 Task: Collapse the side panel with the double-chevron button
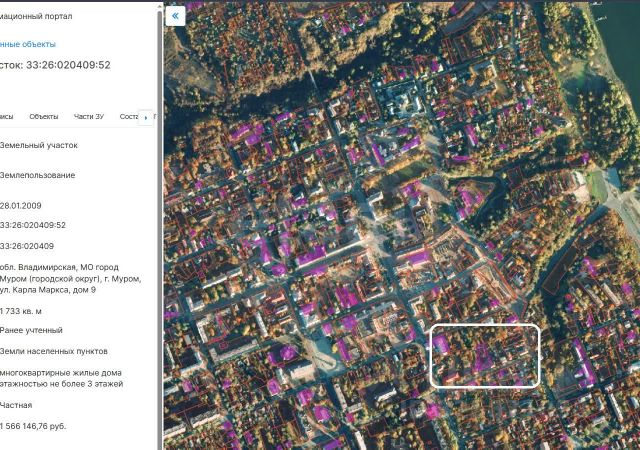tap(175, 16)
